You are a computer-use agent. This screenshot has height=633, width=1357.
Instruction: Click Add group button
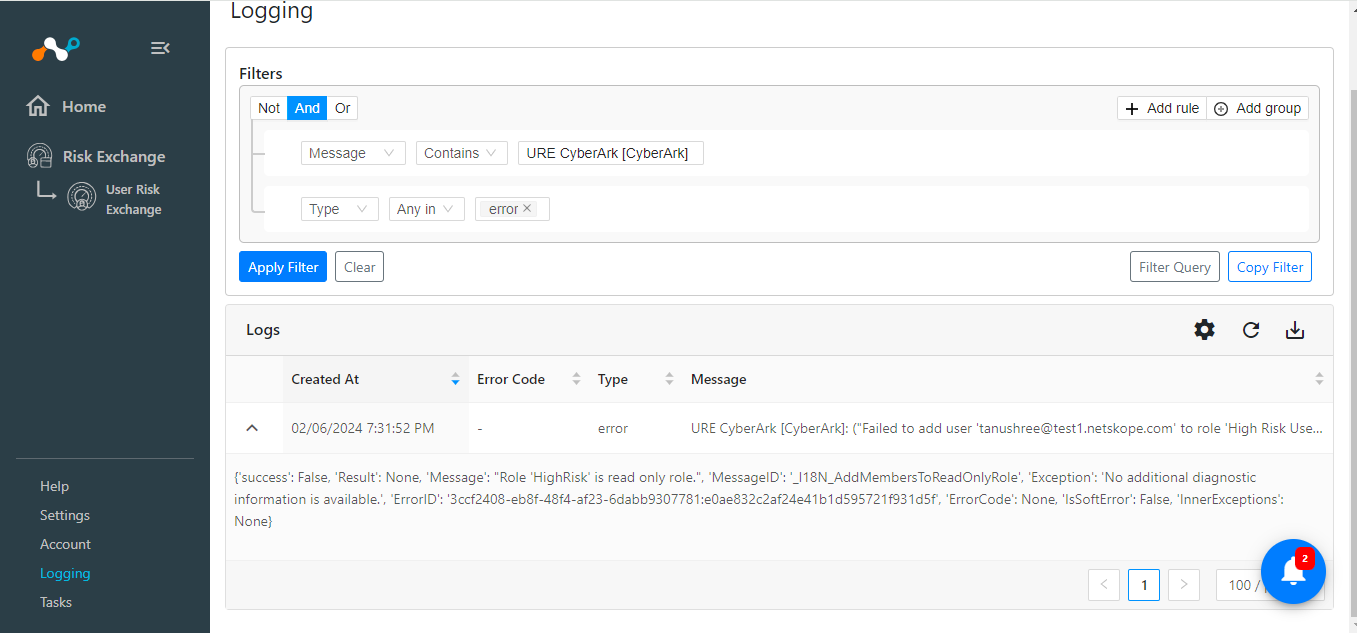(x=1258, y=108)
